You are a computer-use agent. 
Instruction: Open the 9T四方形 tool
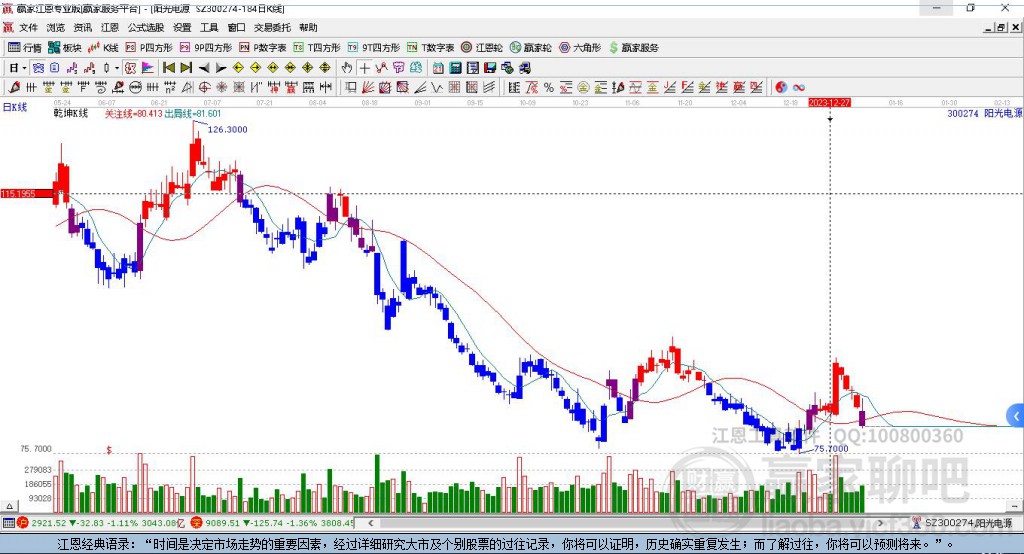373,48
